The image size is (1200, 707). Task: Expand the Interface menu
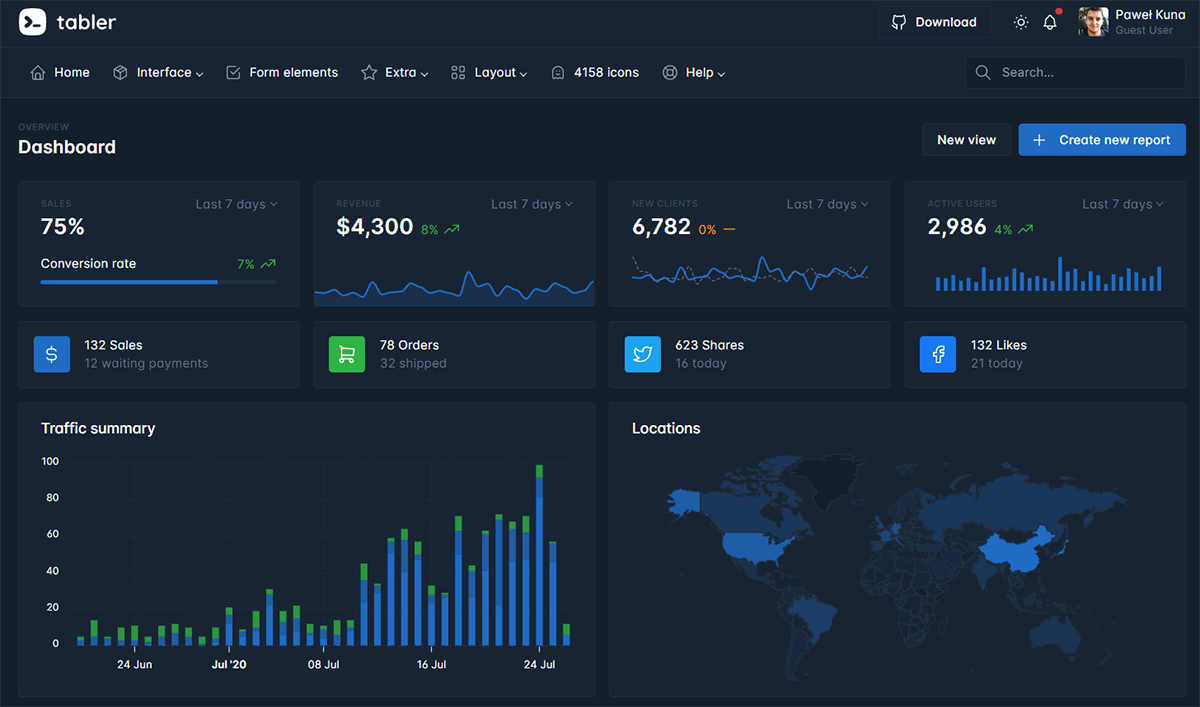[158, 72]
